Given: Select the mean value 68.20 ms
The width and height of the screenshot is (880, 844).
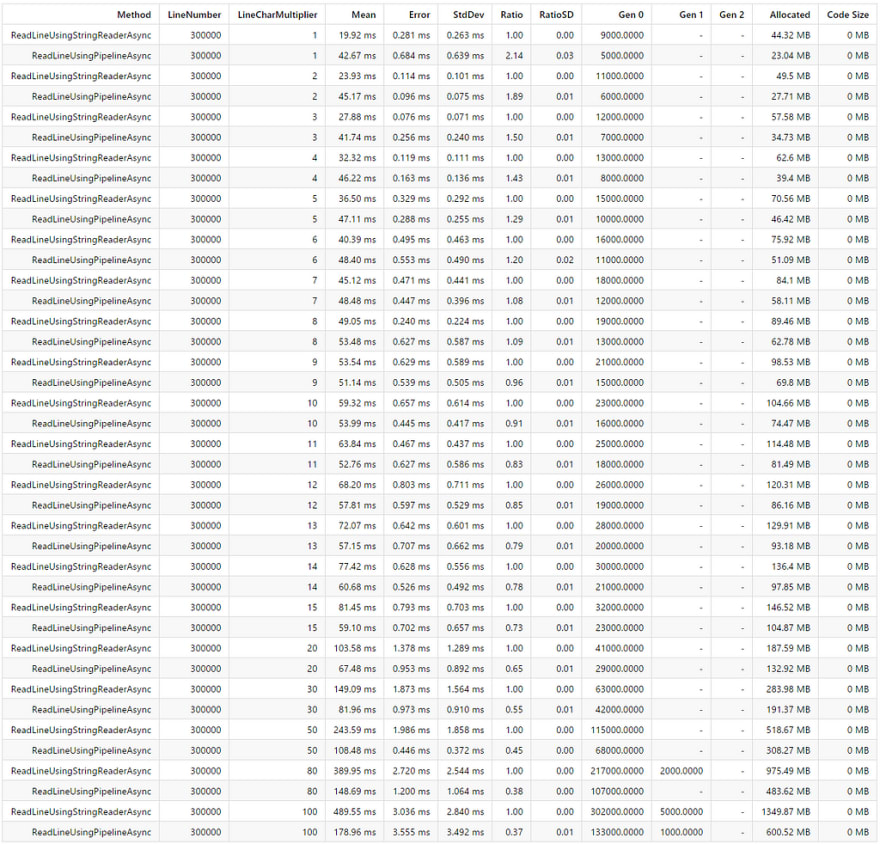Looking at the screenshot, I should 358,485.
